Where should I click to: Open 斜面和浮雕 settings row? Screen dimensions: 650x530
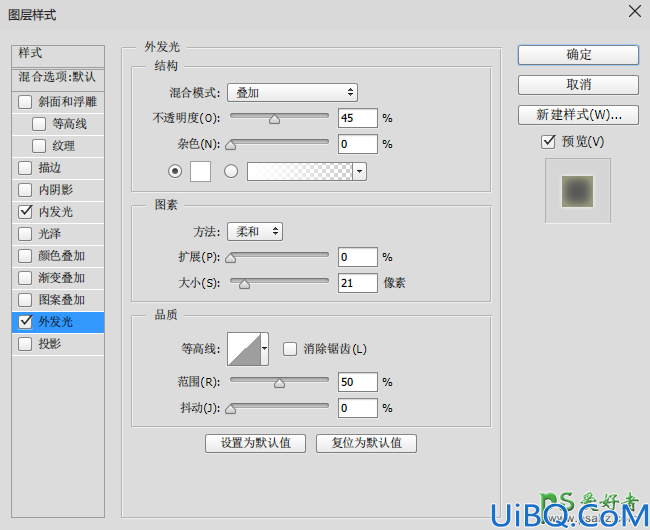[58, 102]
